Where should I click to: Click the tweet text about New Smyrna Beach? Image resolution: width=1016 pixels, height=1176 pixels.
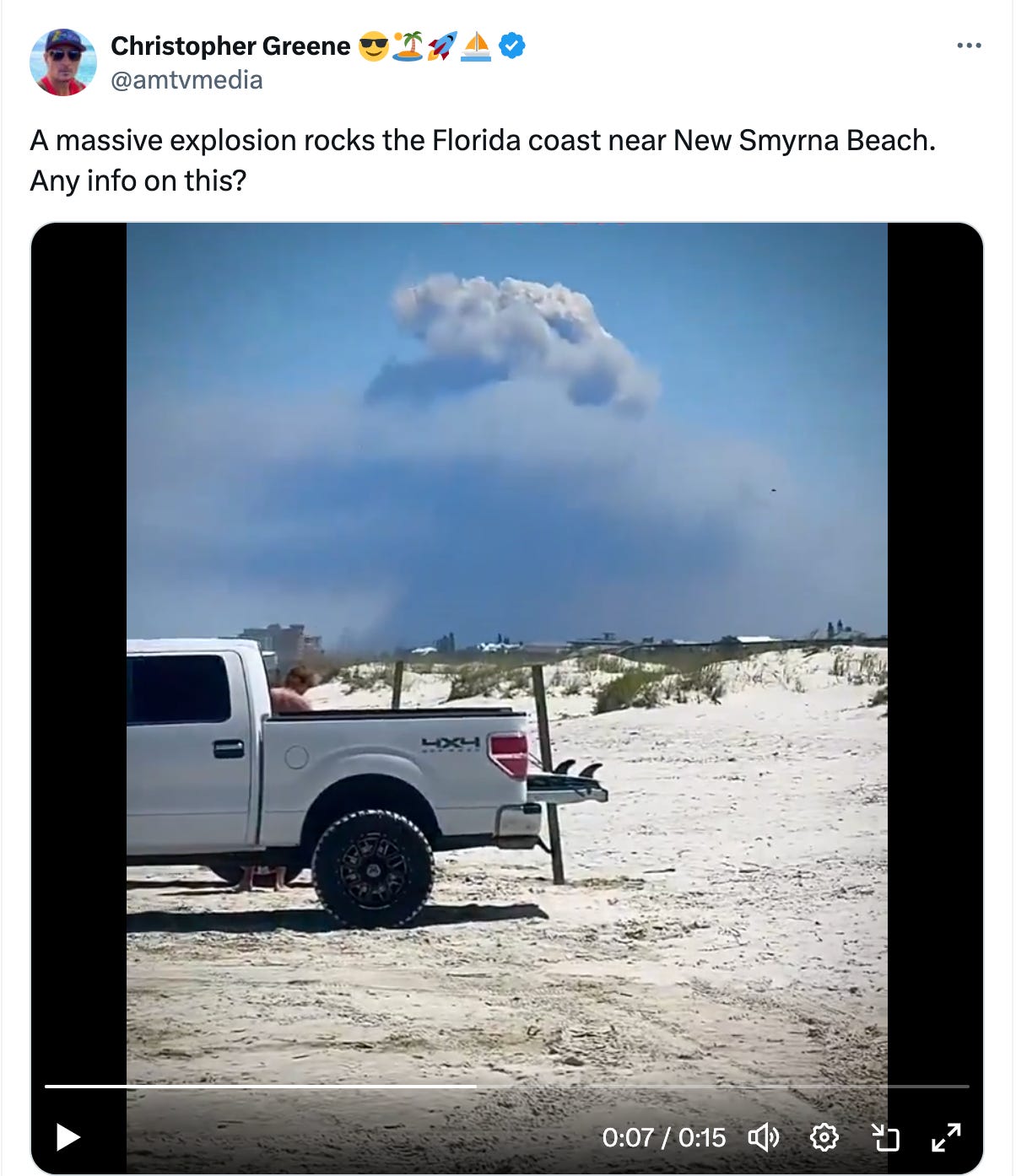click(x=483, y=160)
